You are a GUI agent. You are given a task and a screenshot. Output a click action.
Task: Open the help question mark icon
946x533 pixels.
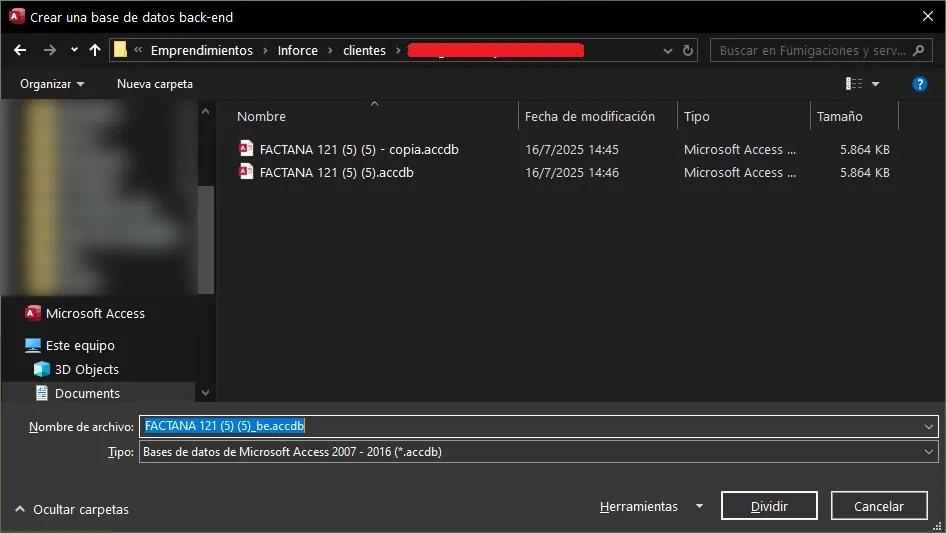click(x=919, y=84)
